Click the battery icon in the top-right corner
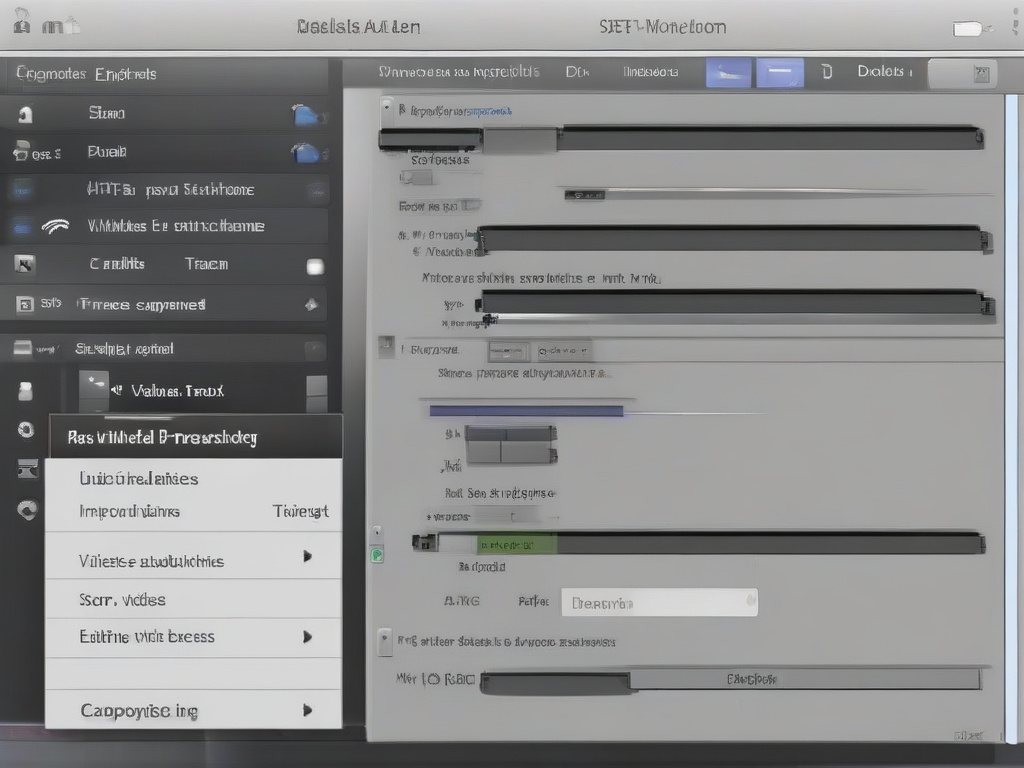This screenshot has width=1024, height=768. pyautogui.click(x=968, y=29)
